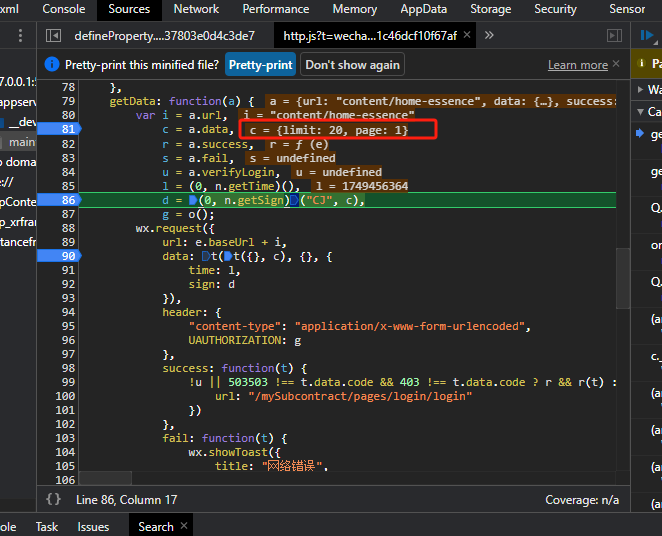Set breakpoint on line 79 number
662x536 pixels.
coord(68,101)
